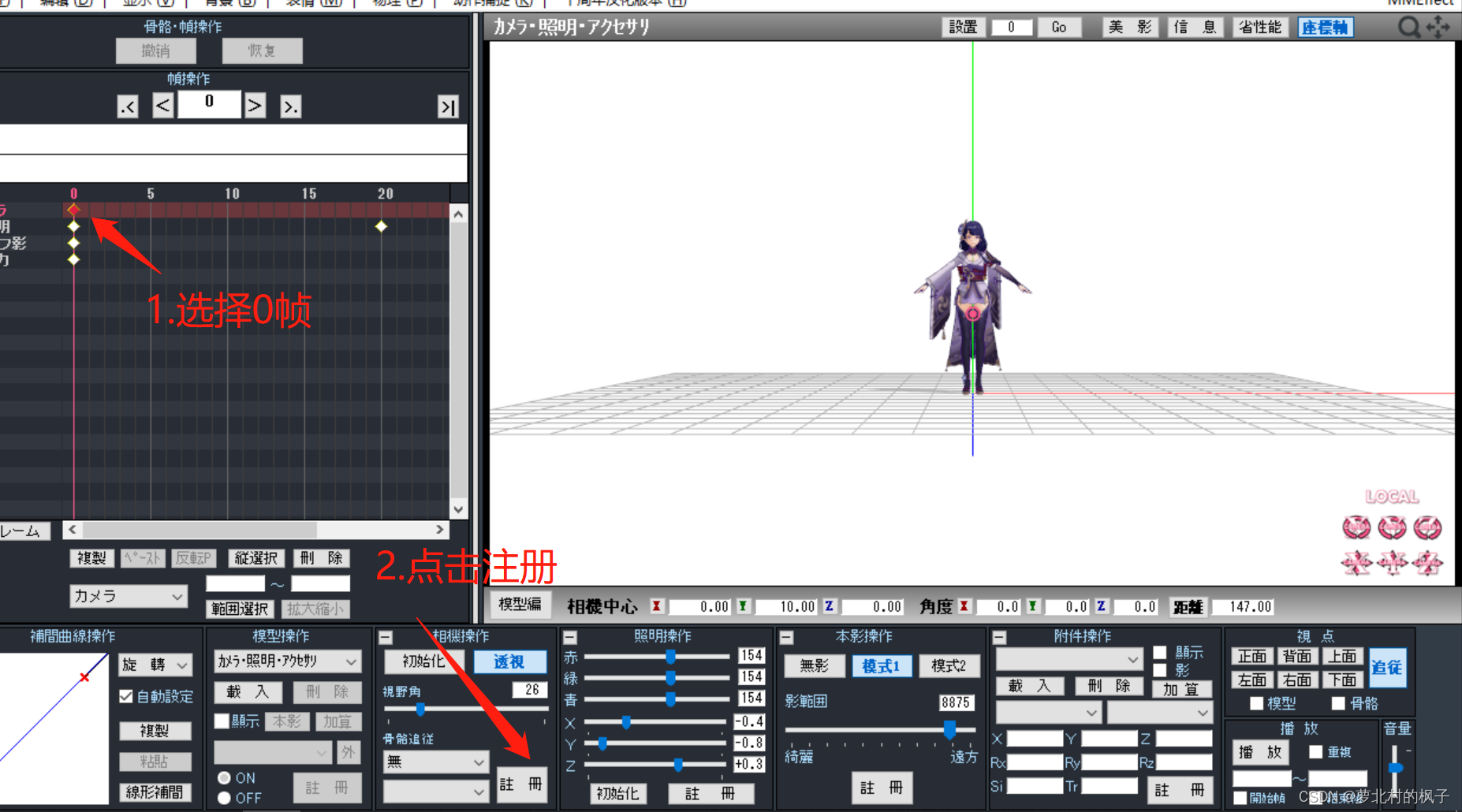Click the local axis LOCAL label toggle
This screenshot has height=812, width=1462.
click(x=1393, y=497)
